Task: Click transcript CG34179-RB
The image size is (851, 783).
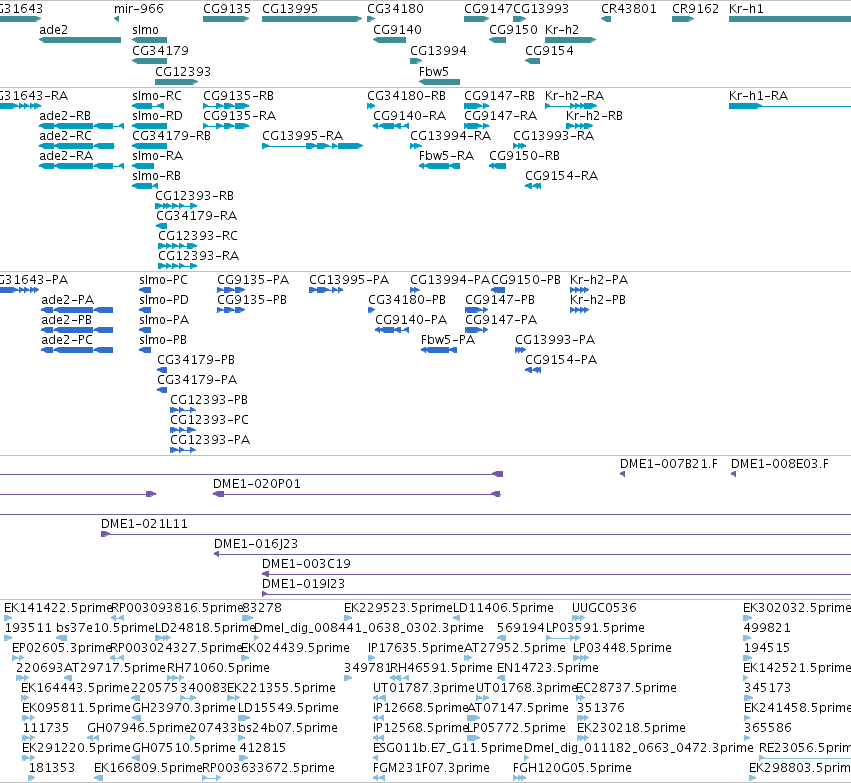Action: coord(171,136)
